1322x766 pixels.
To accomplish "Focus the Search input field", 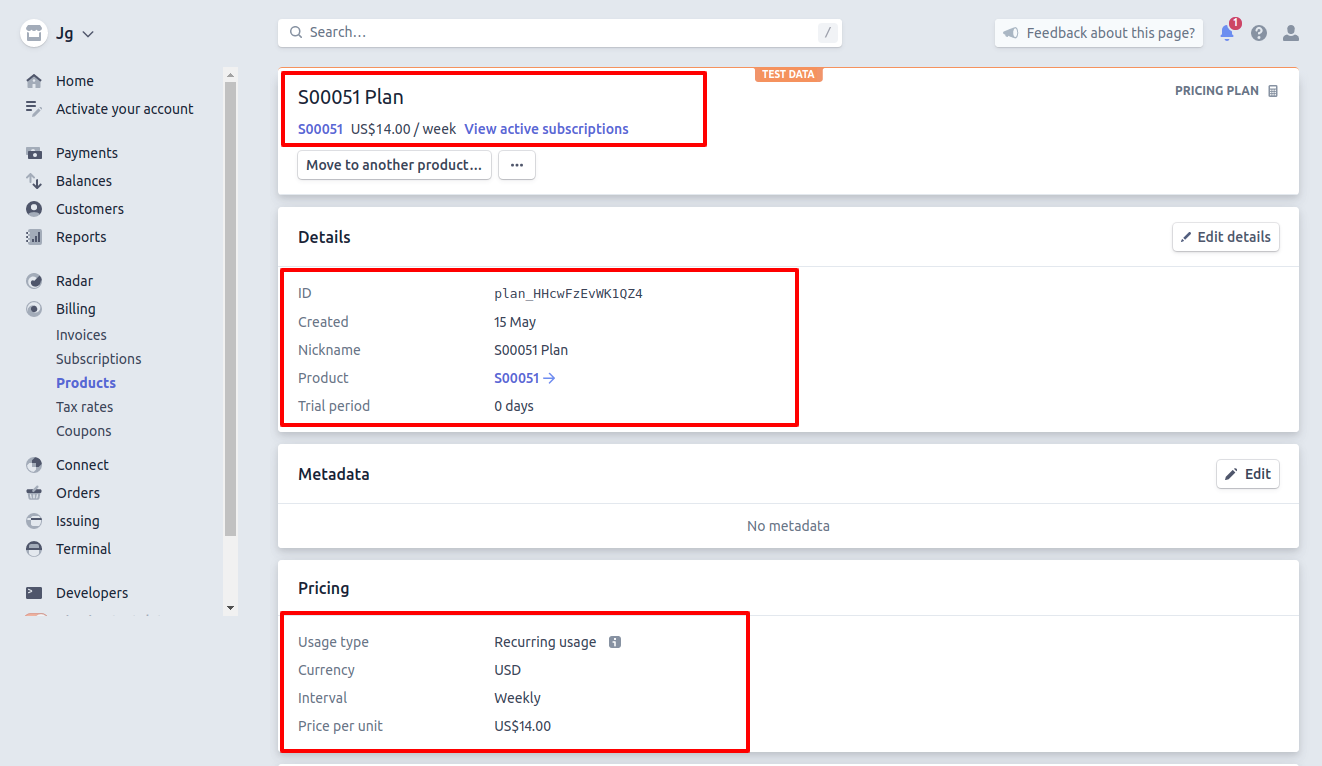I will pos(560,33).
